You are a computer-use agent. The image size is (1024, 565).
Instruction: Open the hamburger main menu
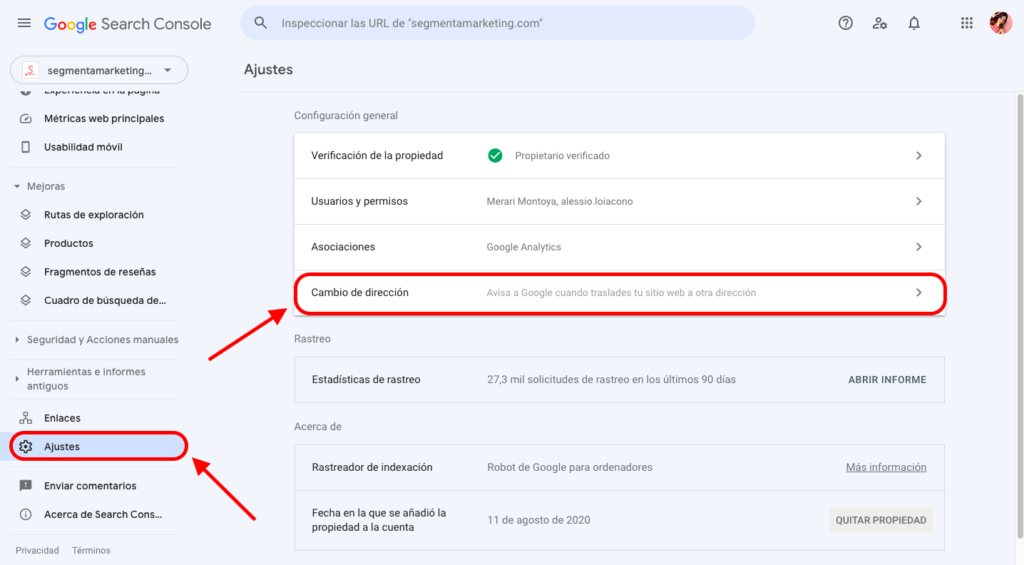pyautogui.click(x=24, y=24)
